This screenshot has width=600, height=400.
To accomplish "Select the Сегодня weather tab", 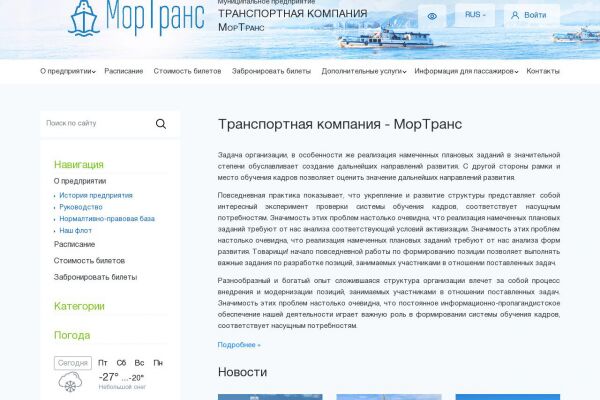I will [x=73, y=363].
